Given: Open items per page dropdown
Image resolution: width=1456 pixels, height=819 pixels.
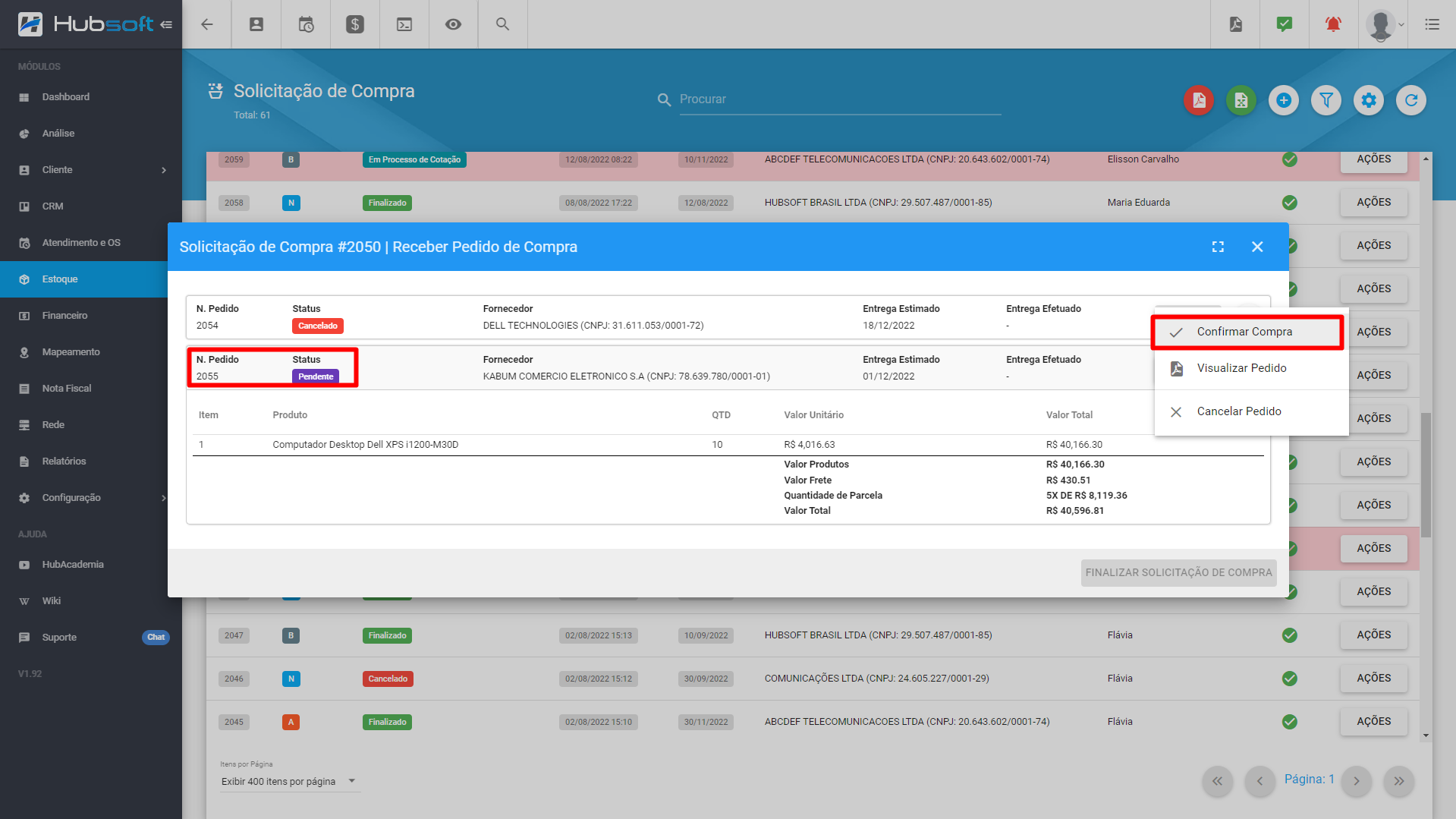Looking at the screenshot, I should tap(289, 781).
